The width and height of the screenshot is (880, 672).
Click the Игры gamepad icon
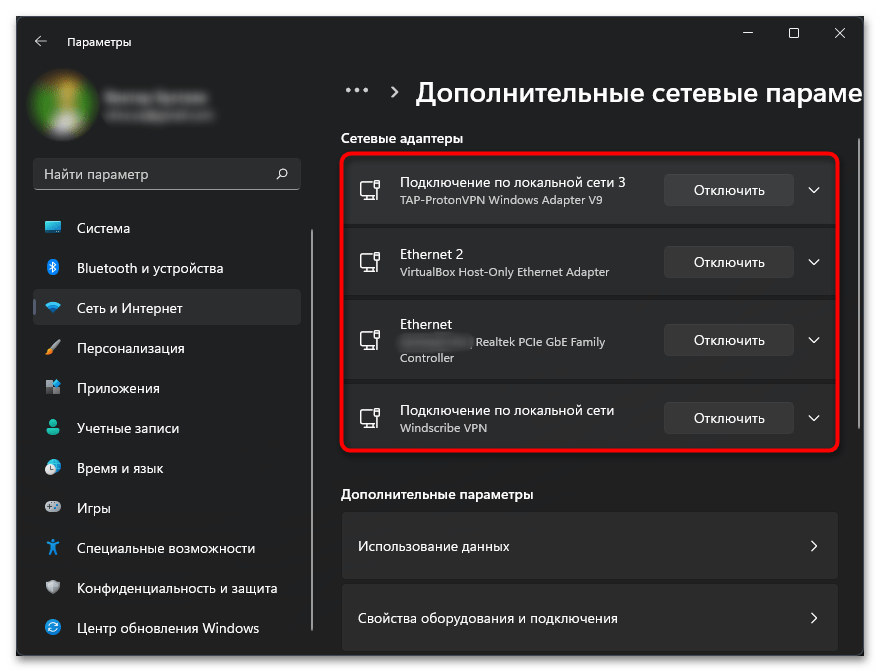[x=54, y=508]
